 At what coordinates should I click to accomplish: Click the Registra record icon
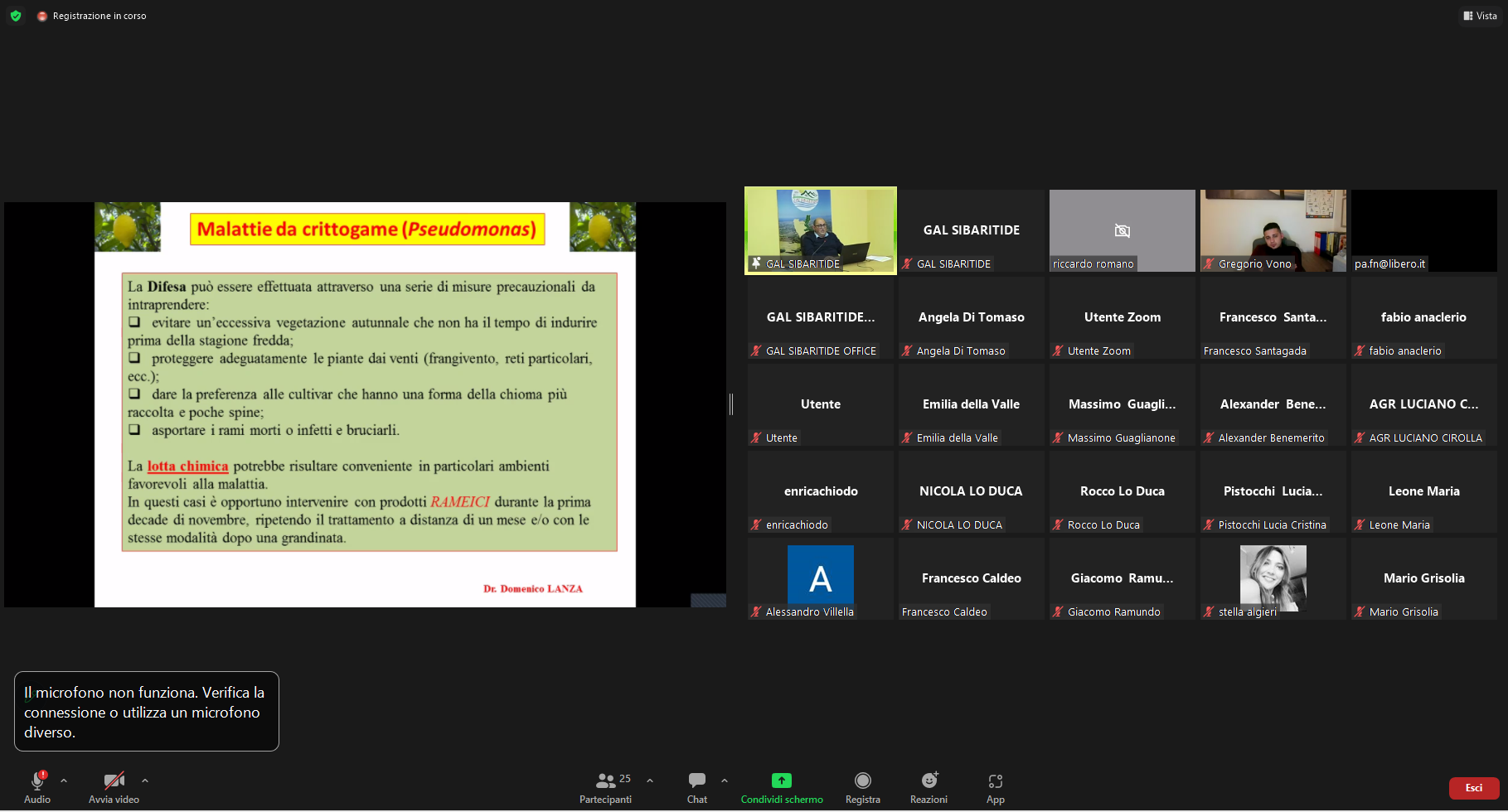tap(863, 781)
